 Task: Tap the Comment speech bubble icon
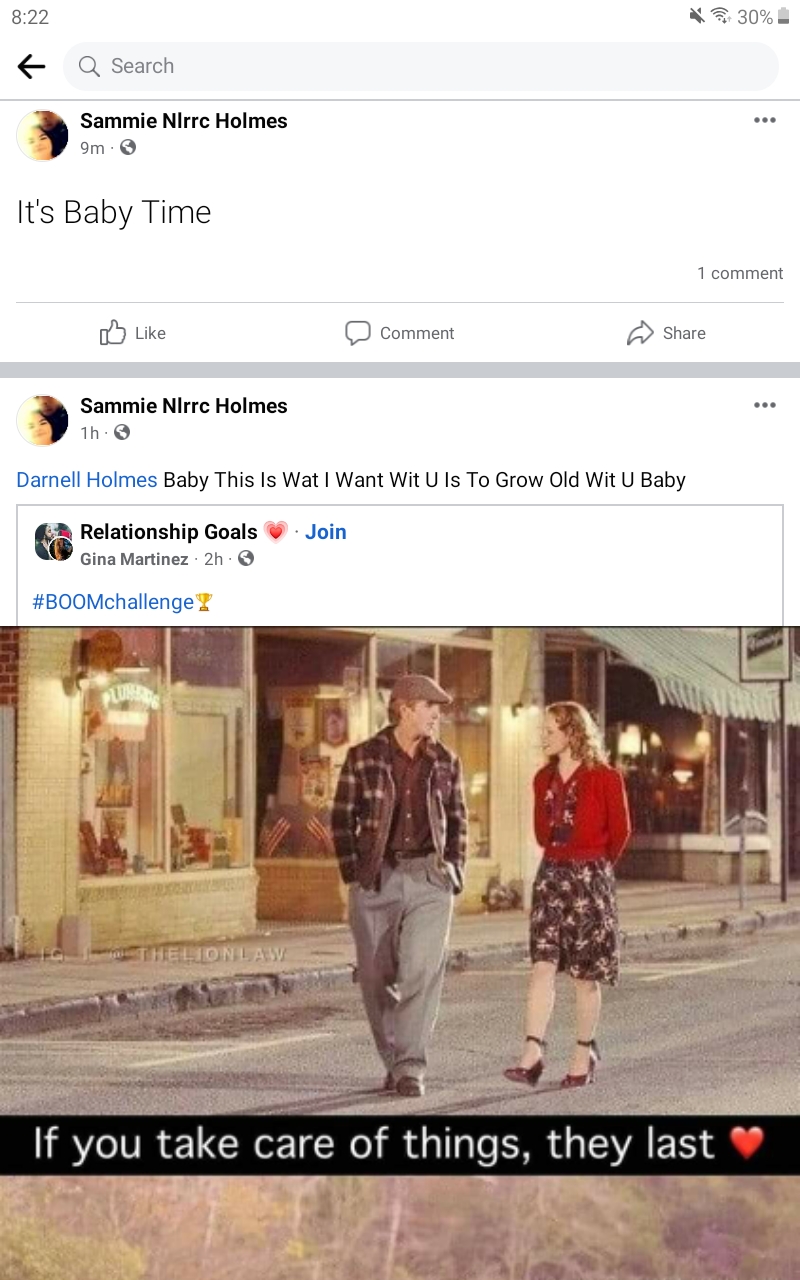click(x=358, y=333)
